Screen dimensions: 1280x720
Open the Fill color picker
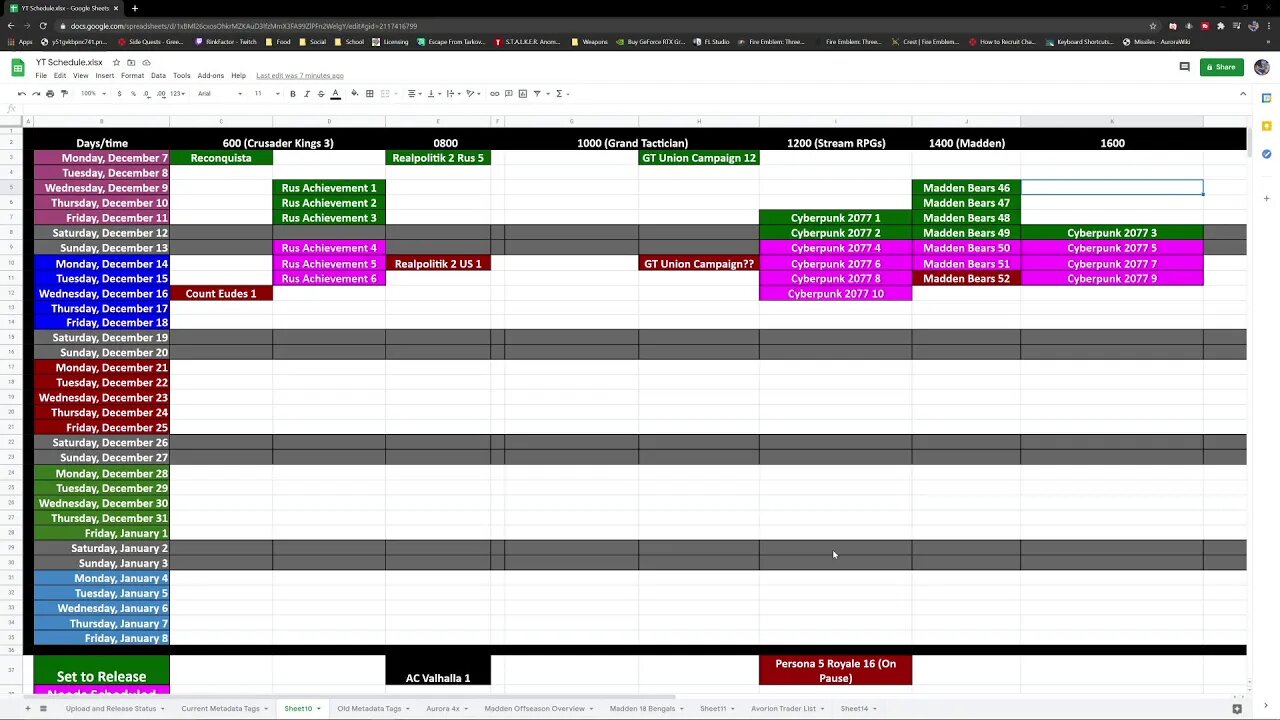[x=354, y=94]
